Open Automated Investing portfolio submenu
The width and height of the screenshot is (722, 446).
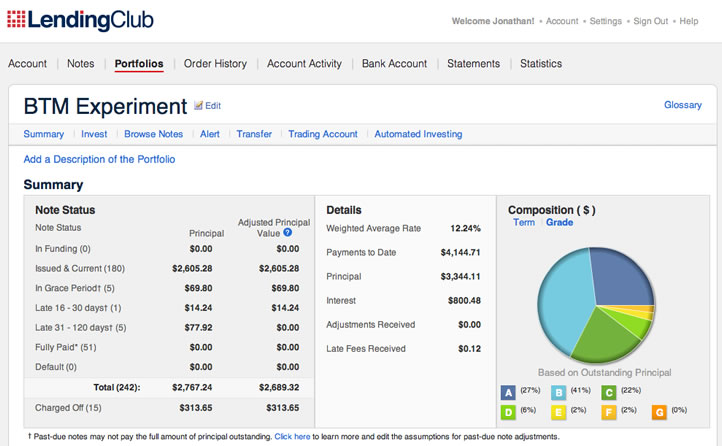pos(418,134)
